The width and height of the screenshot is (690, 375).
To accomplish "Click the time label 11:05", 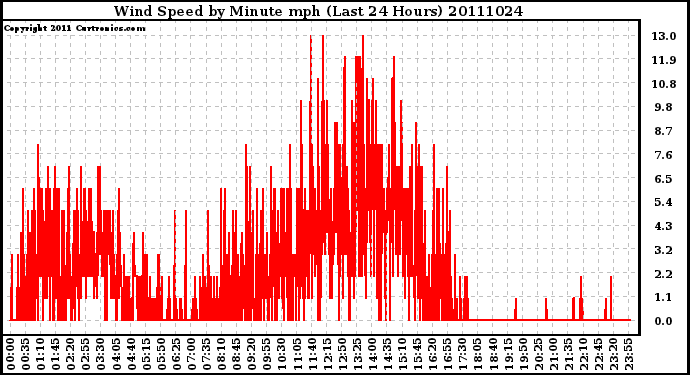I will [297, 355].
